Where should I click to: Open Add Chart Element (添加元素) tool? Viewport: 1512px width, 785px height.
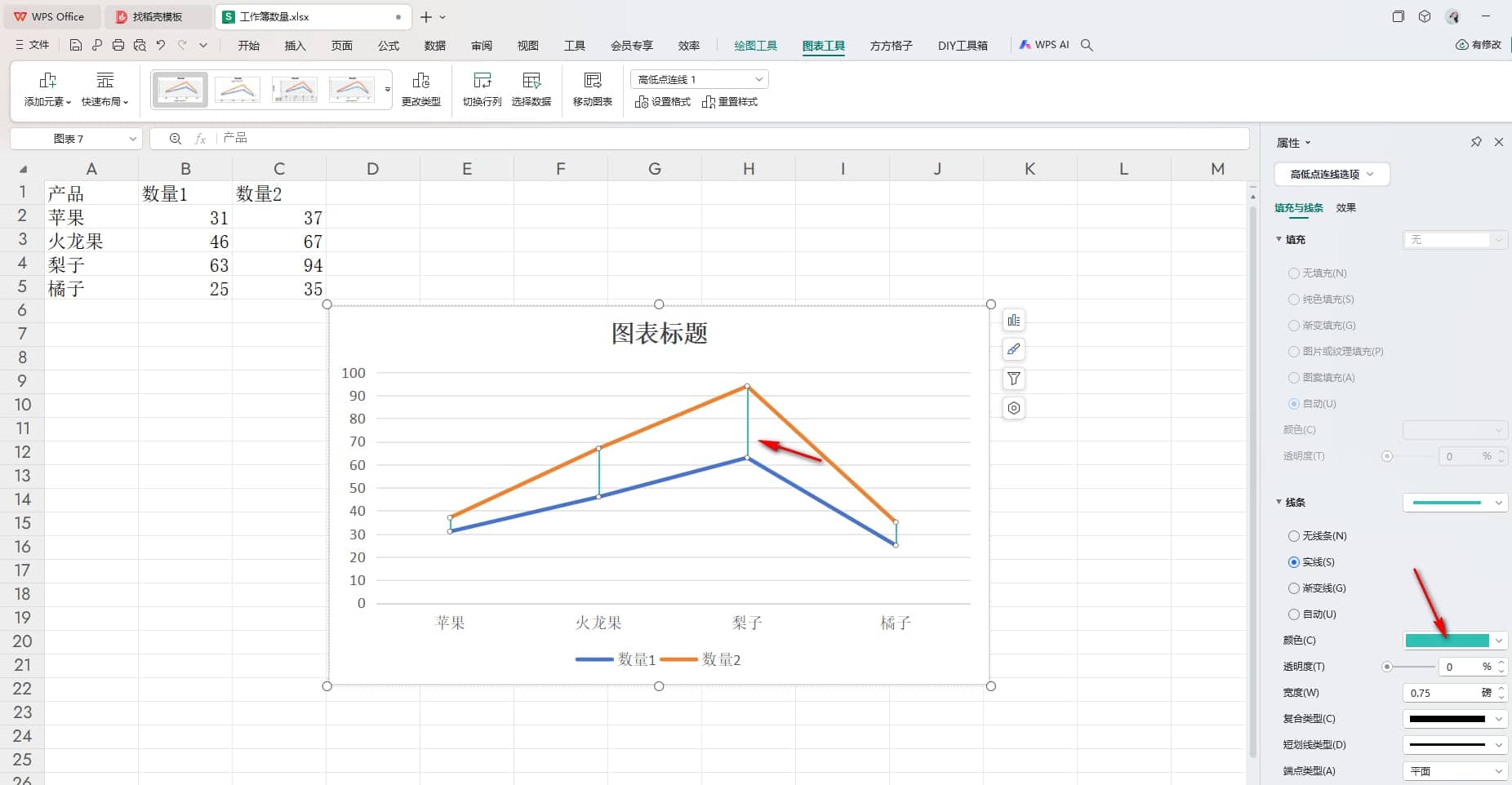tap(47, 89)
